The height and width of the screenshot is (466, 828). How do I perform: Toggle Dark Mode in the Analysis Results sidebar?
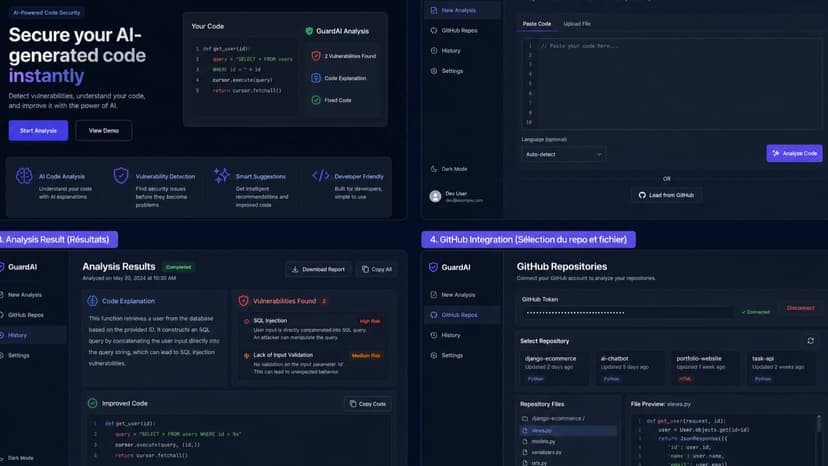17,458
